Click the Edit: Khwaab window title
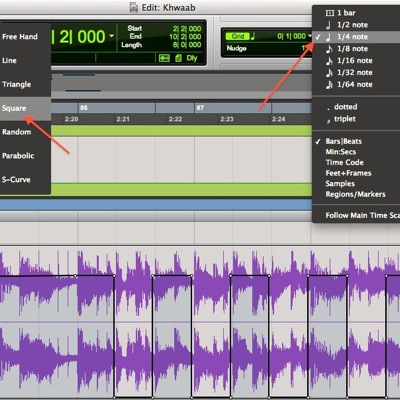This screenshot has height=400, width=400. pos(169,8)
